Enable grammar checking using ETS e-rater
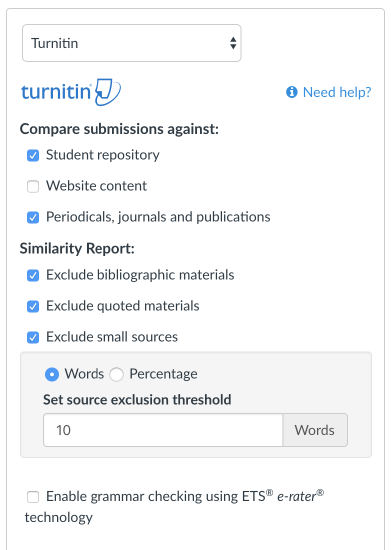The image size is (391, 550). pos(33,497)
